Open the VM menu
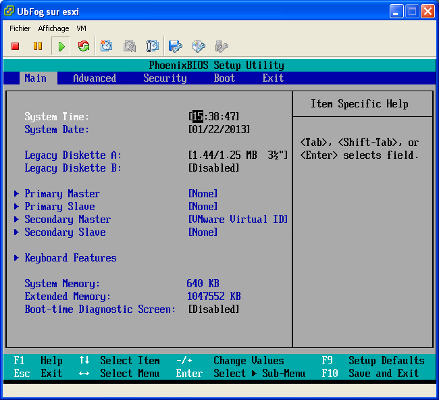Image resolution: width=439 pixels, height=400 pixels. [81, 28]
